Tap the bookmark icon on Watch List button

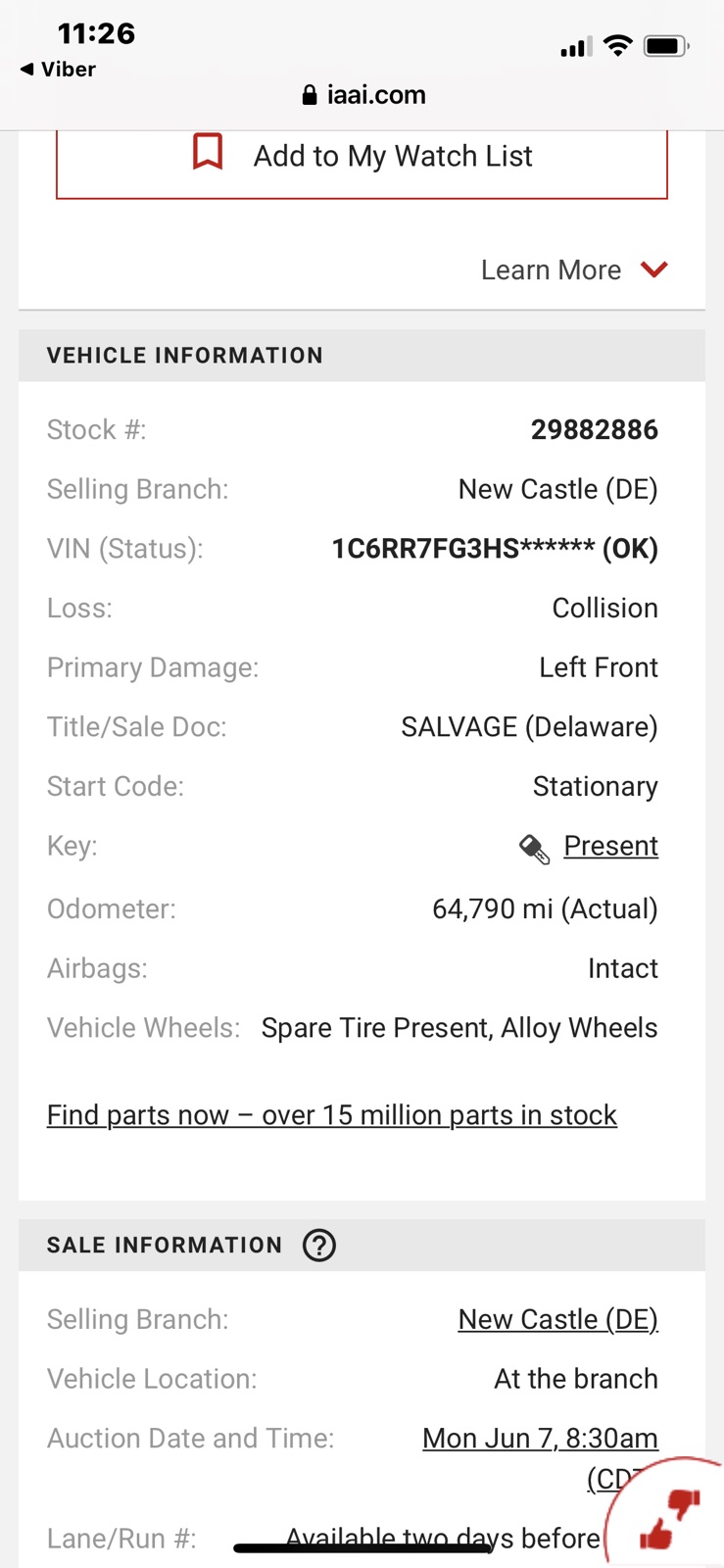pyautogui.click(x=208, y=152)
